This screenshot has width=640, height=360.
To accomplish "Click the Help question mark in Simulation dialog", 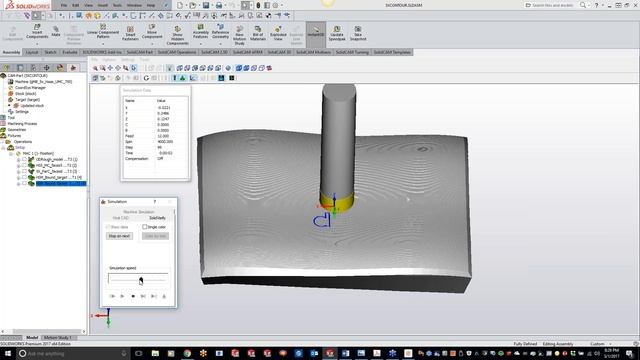I will (x=155, y=202).
